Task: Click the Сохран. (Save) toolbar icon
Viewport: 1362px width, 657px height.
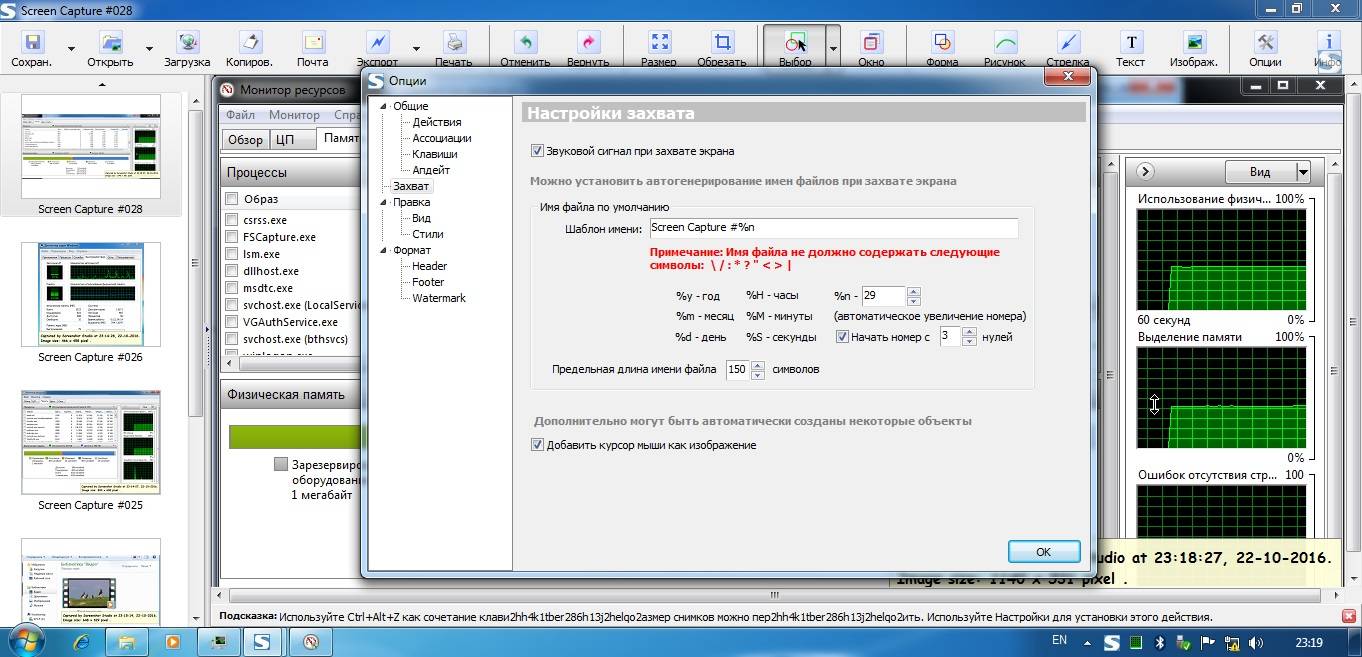Action: point(33,43)
